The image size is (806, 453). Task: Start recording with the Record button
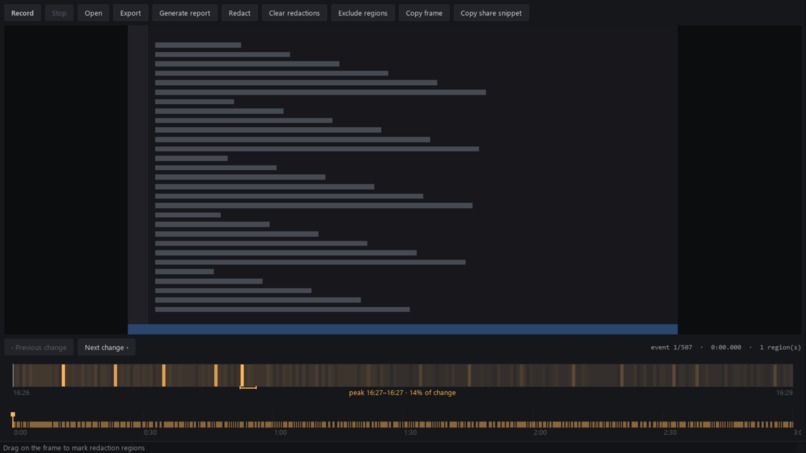(23, 13)
